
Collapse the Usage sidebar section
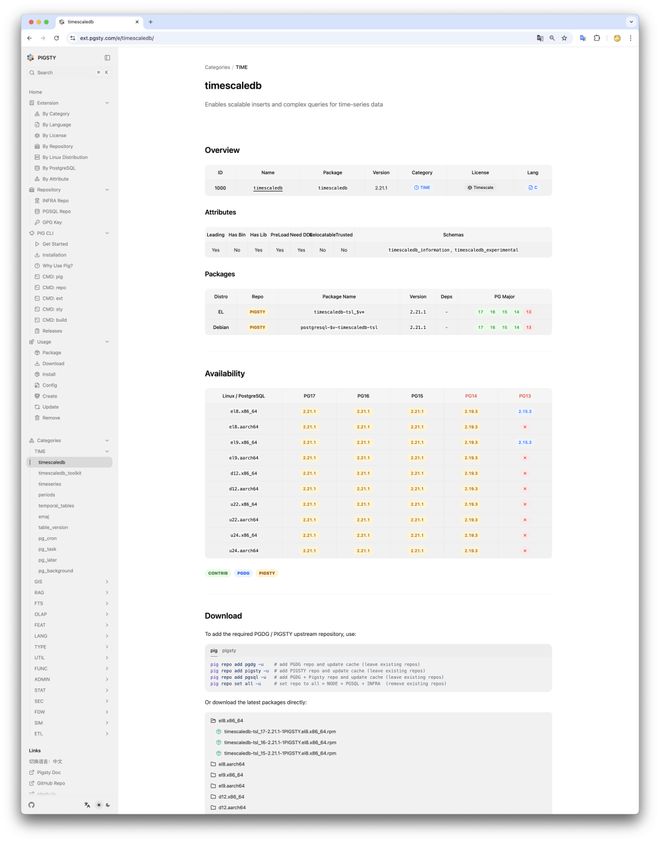tap(107, 342)
